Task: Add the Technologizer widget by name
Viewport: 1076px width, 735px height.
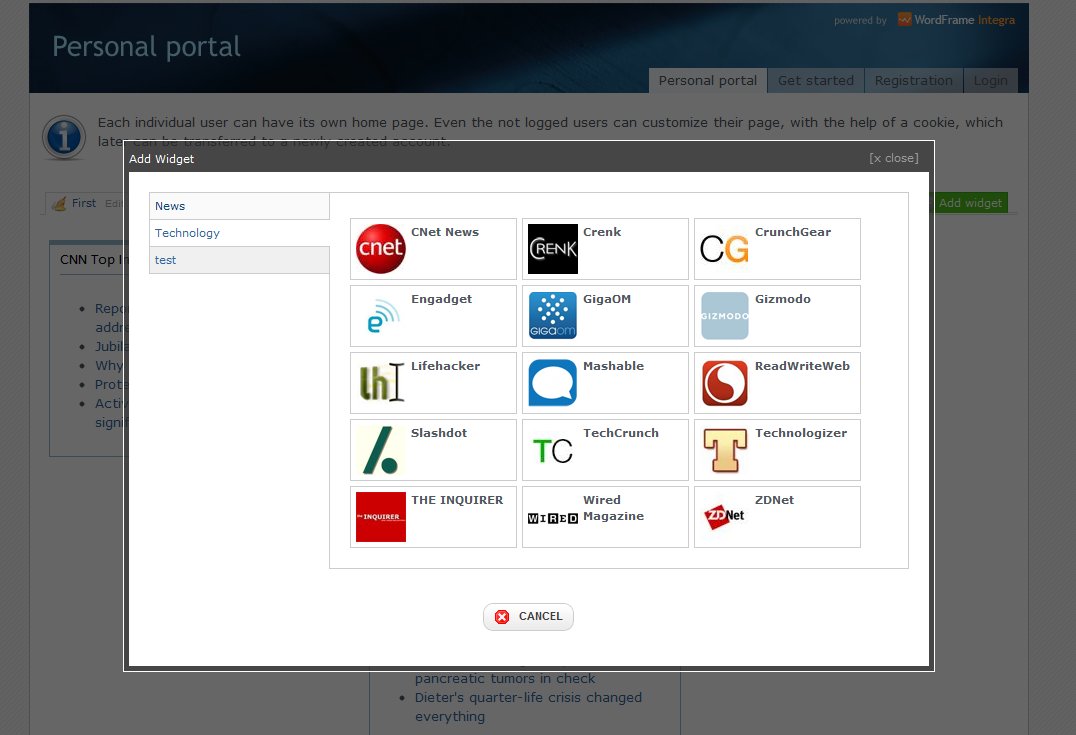Action: [x=801, y=433]
